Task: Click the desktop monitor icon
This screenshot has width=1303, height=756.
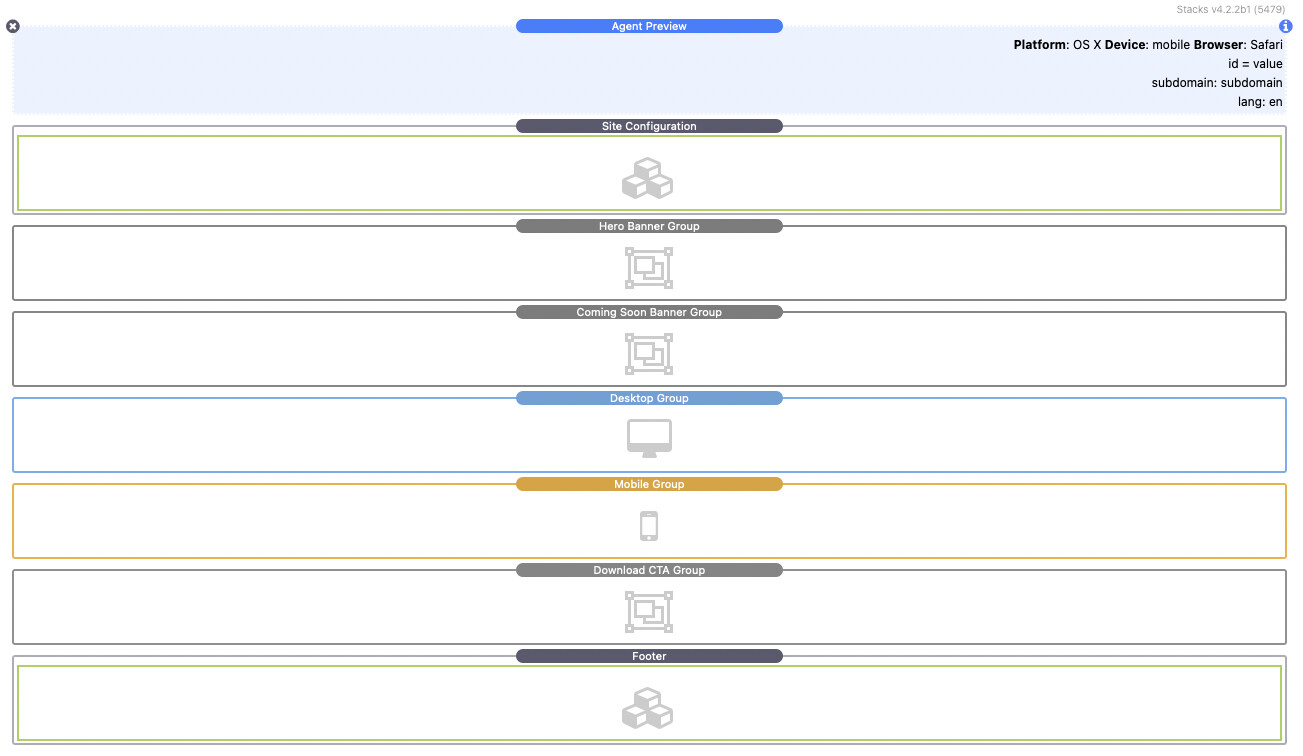Action: pyautogui.click(x=649, y=439)
